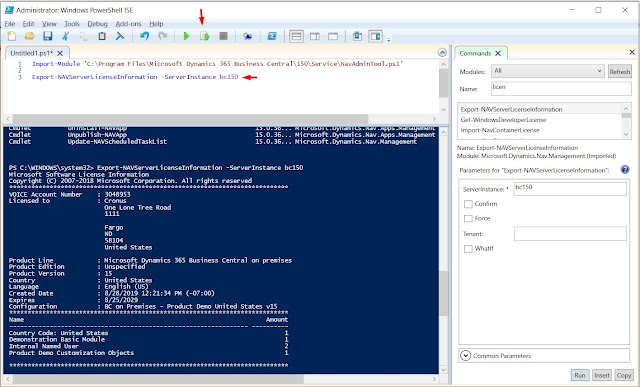Screen dimensions: 640x387
Task: Paste with the clipboard icon
Action: coord(102,36)
